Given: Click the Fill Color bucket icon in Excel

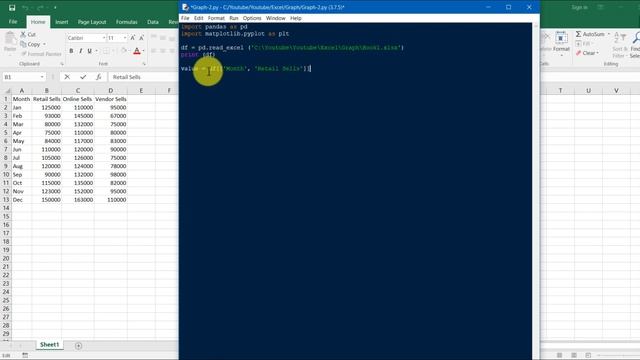Looking at the screenshot, I should coord(124,51).
